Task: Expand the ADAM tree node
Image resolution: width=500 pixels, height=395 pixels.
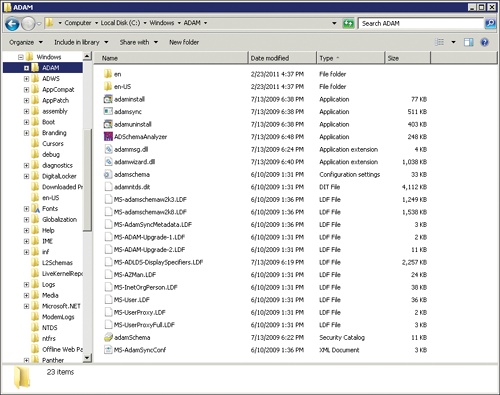Action: pyautogui.click(x=26, y=68)
